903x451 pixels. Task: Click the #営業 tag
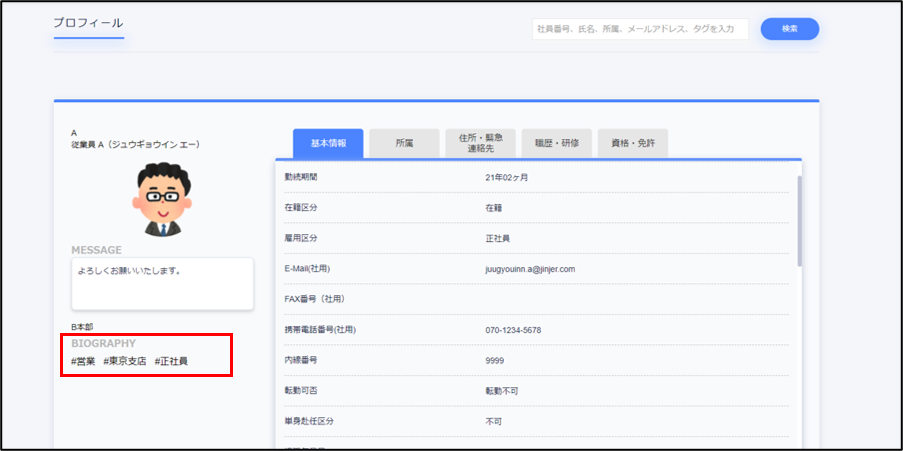[x=83, y=361]
